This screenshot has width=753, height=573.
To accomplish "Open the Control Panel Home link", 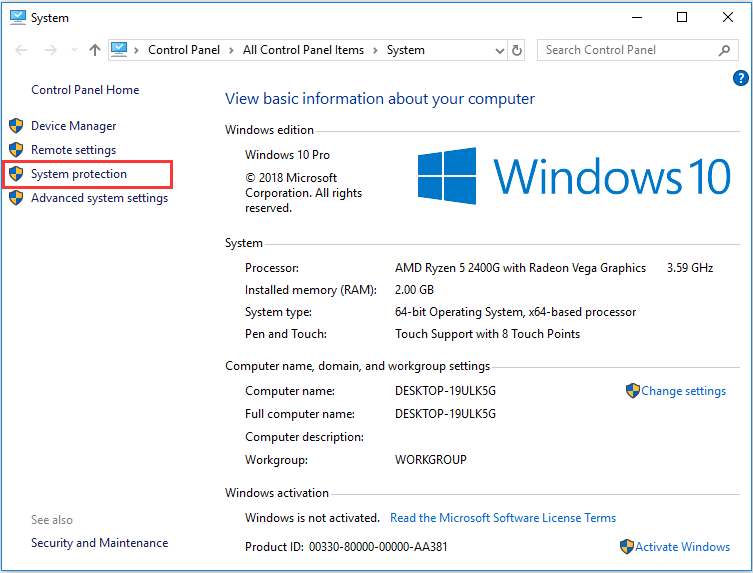I will click(85, 90).
